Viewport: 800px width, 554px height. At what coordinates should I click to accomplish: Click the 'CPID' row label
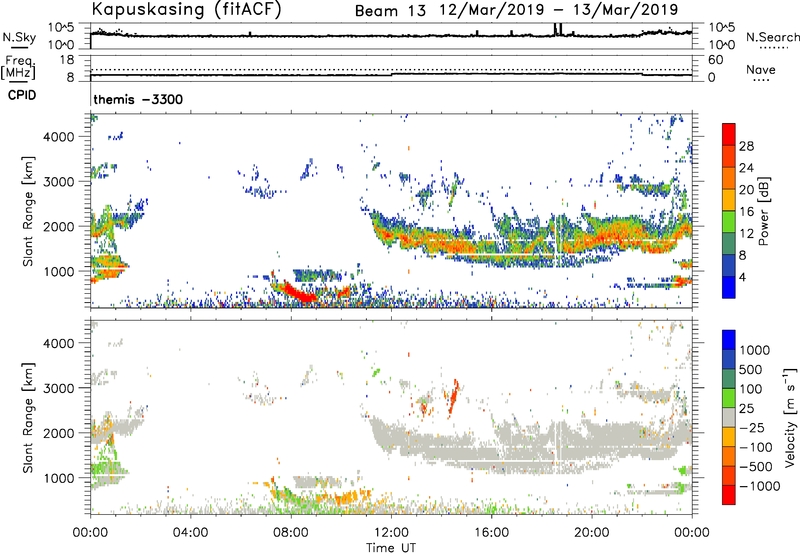point(22,95)
